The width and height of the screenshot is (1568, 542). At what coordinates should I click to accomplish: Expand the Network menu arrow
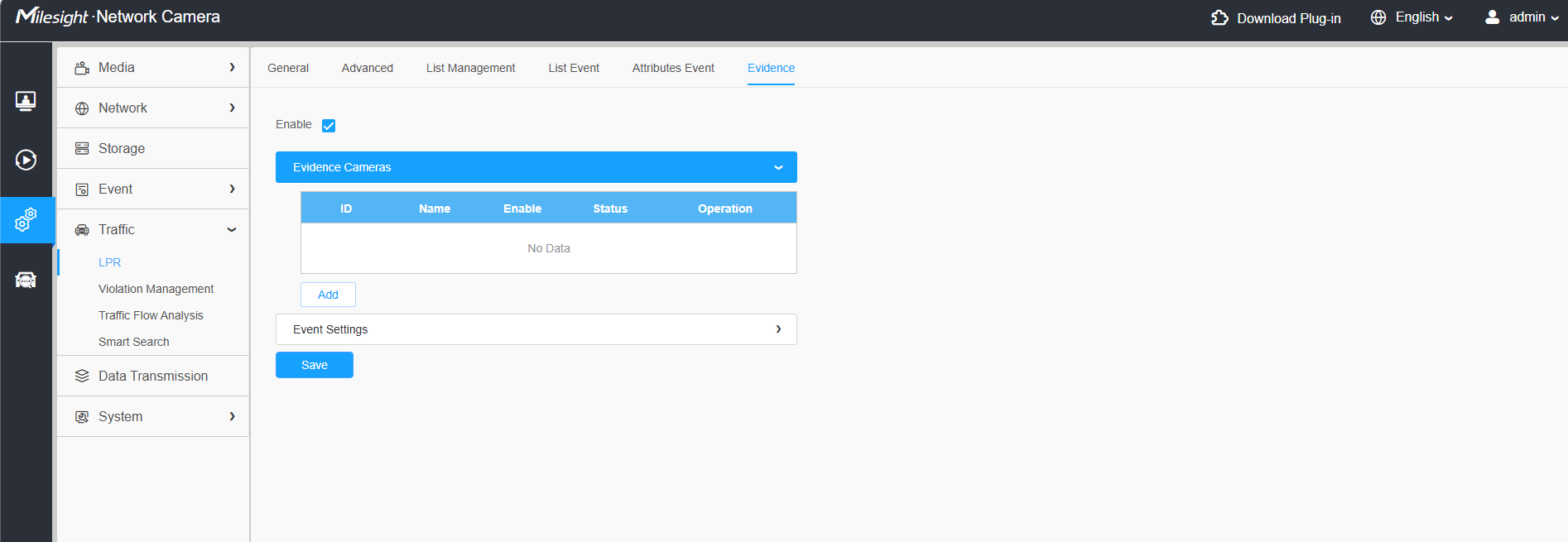click(x=233, y=108)
